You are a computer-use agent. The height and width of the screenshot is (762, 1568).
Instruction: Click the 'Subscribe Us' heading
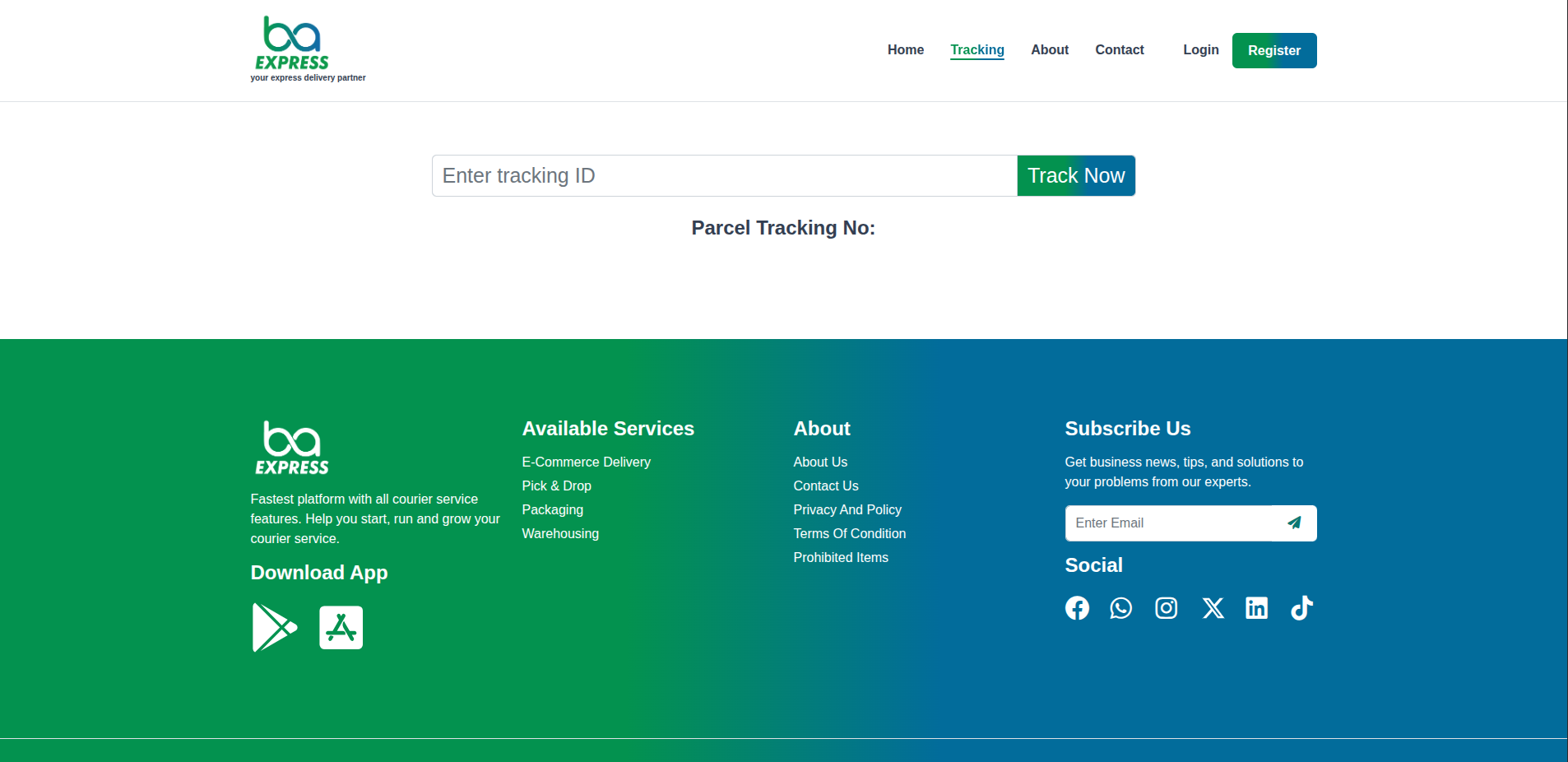click(x=1128, y=429)
